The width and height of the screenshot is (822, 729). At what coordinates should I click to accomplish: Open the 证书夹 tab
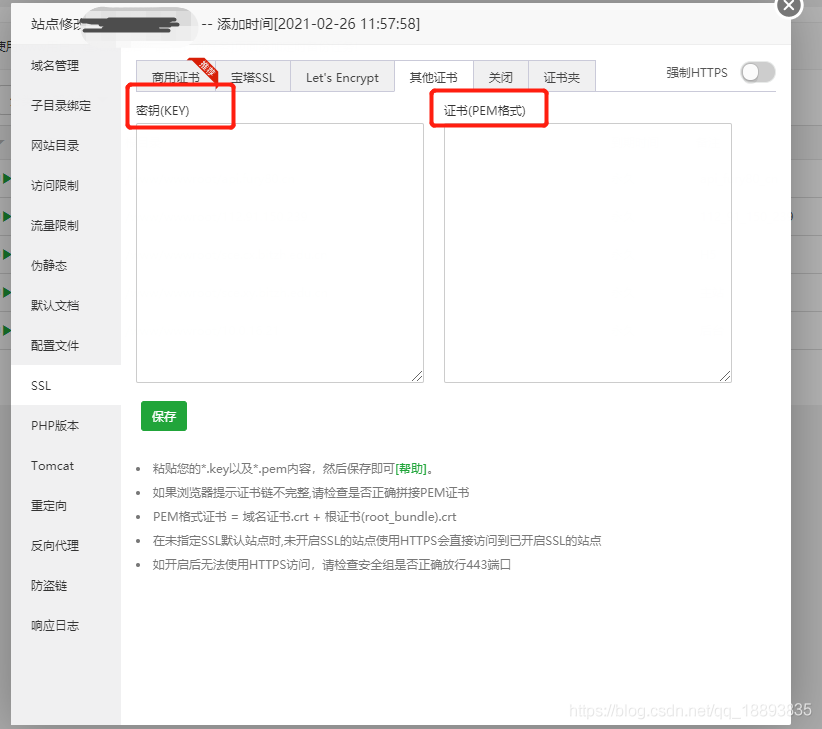[x=561, y=77]
